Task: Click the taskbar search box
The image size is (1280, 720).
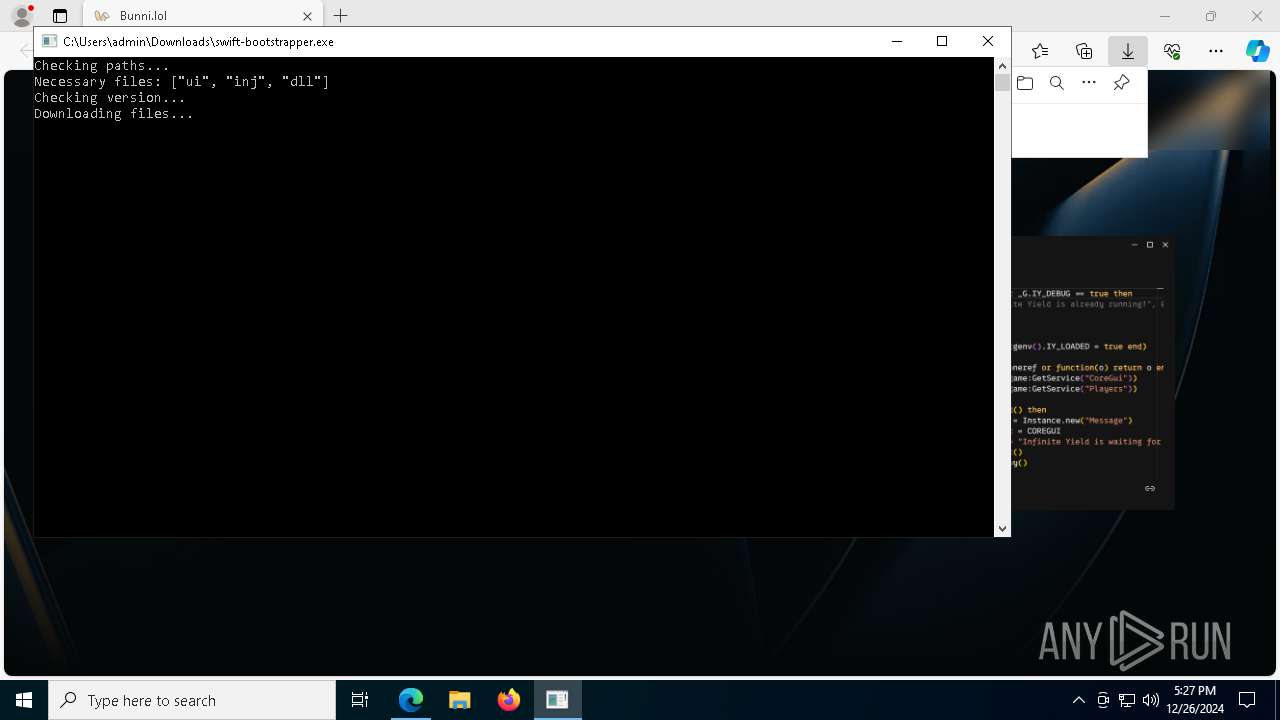Action: point(192,700)
